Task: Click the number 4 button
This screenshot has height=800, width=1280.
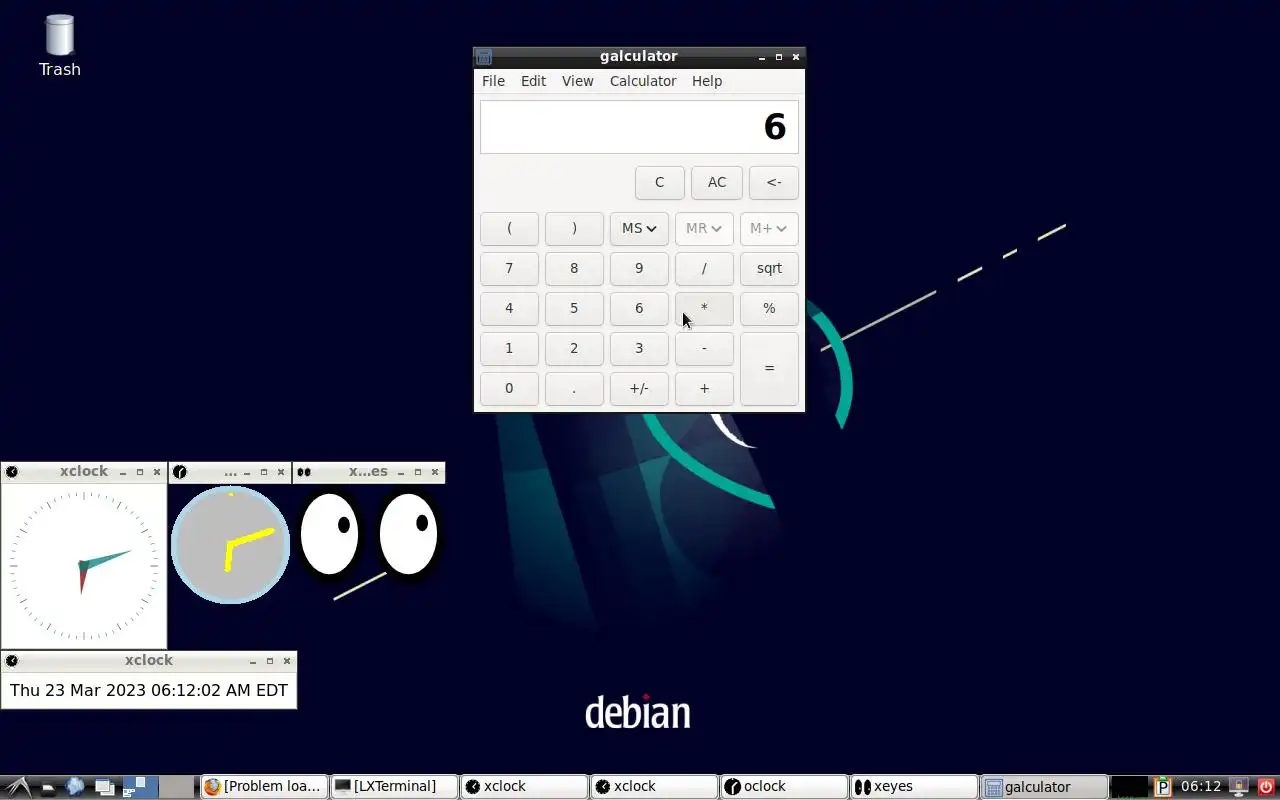Action: (x=509, y=308)
